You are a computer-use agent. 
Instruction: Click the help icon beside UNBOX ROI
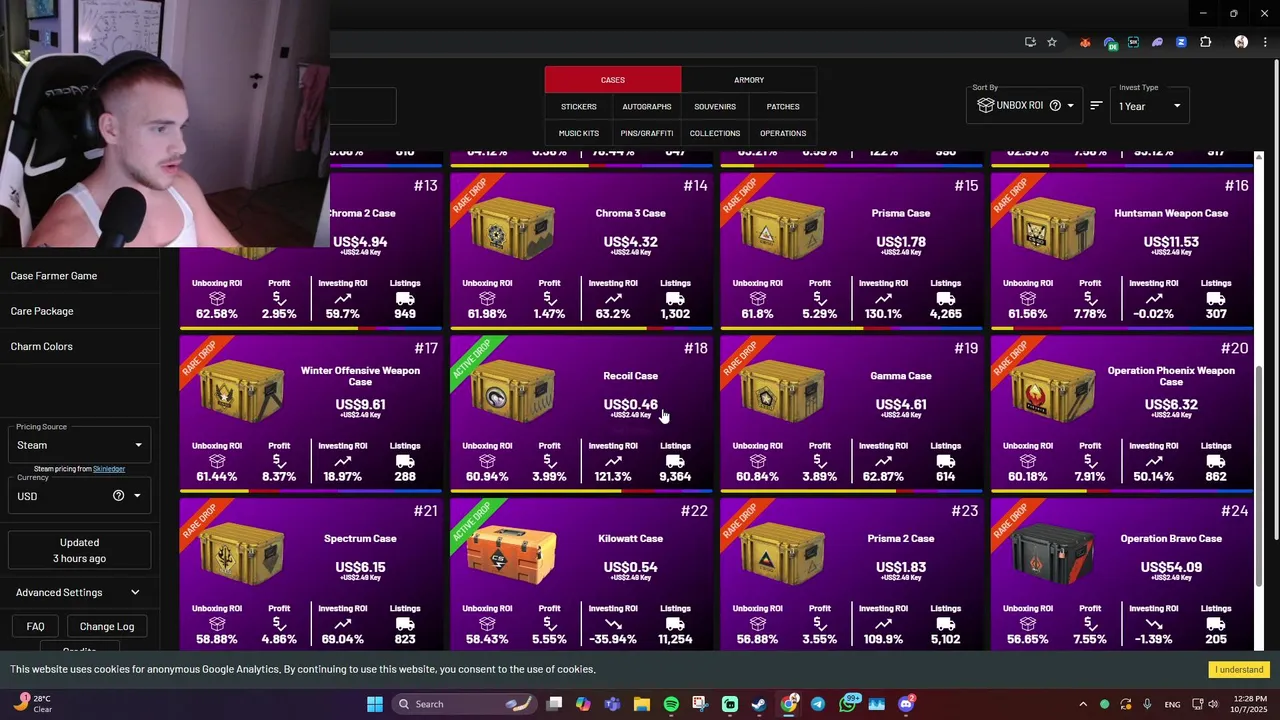coord(1055,105)
